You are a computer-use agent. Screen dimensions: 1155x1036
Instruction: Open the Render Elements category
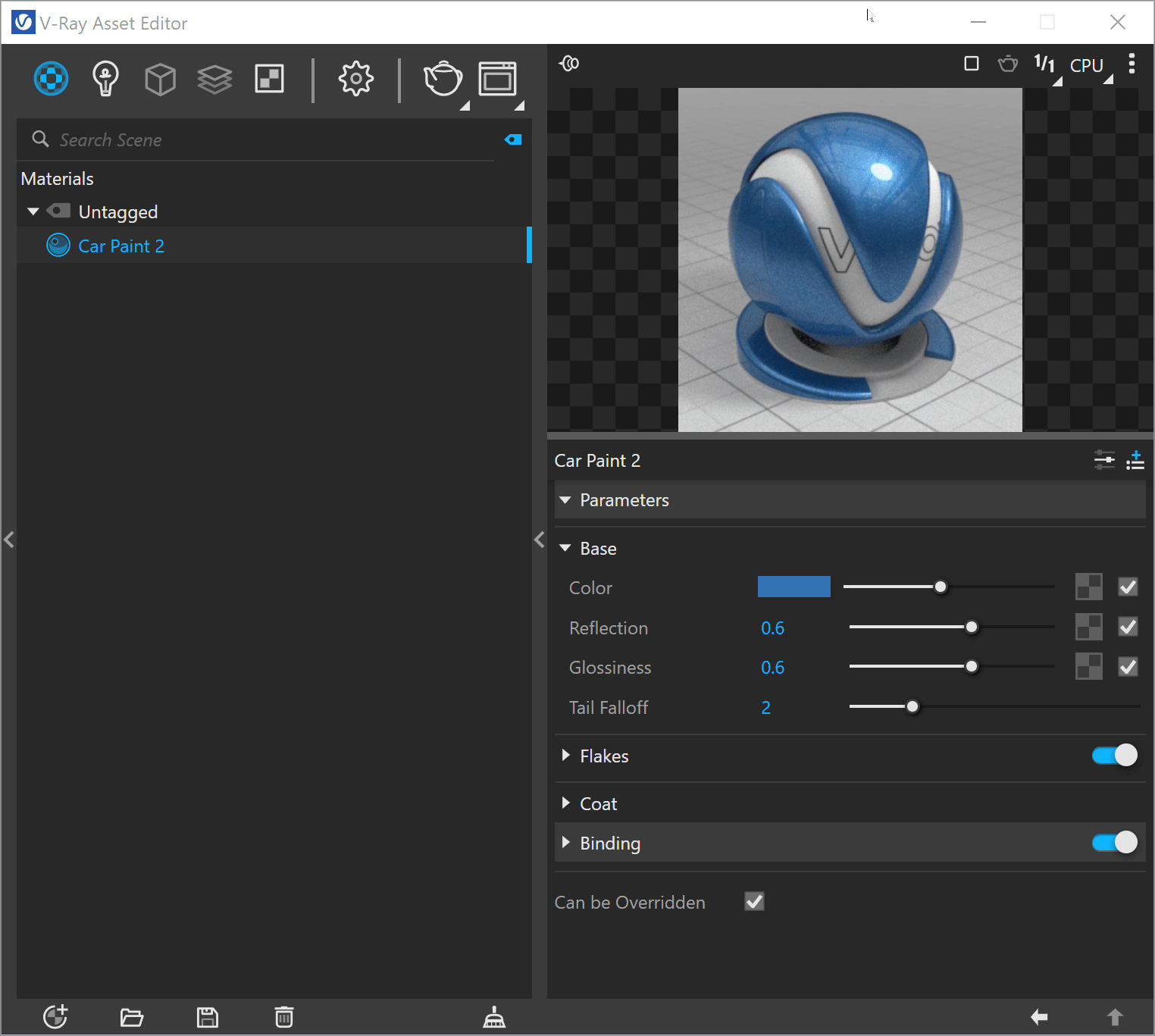click(x=214, y=79)
